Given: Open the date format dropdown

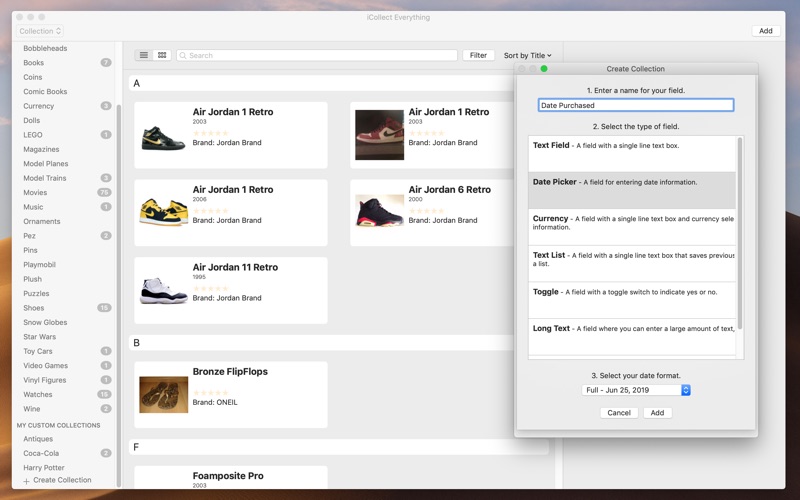Looking at the screenshot, I should pos(636,390).
